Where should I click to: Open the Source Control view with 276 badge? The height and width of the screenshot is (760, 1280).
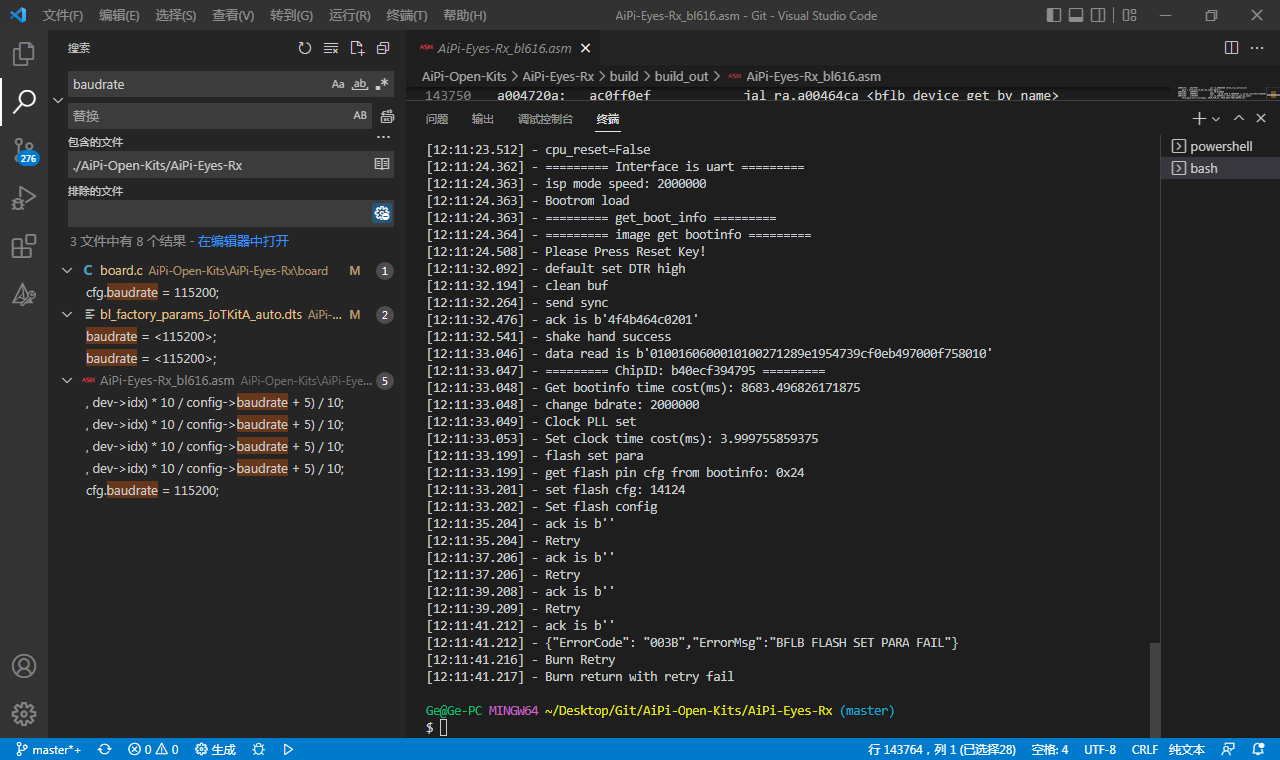tap(24, 151)
